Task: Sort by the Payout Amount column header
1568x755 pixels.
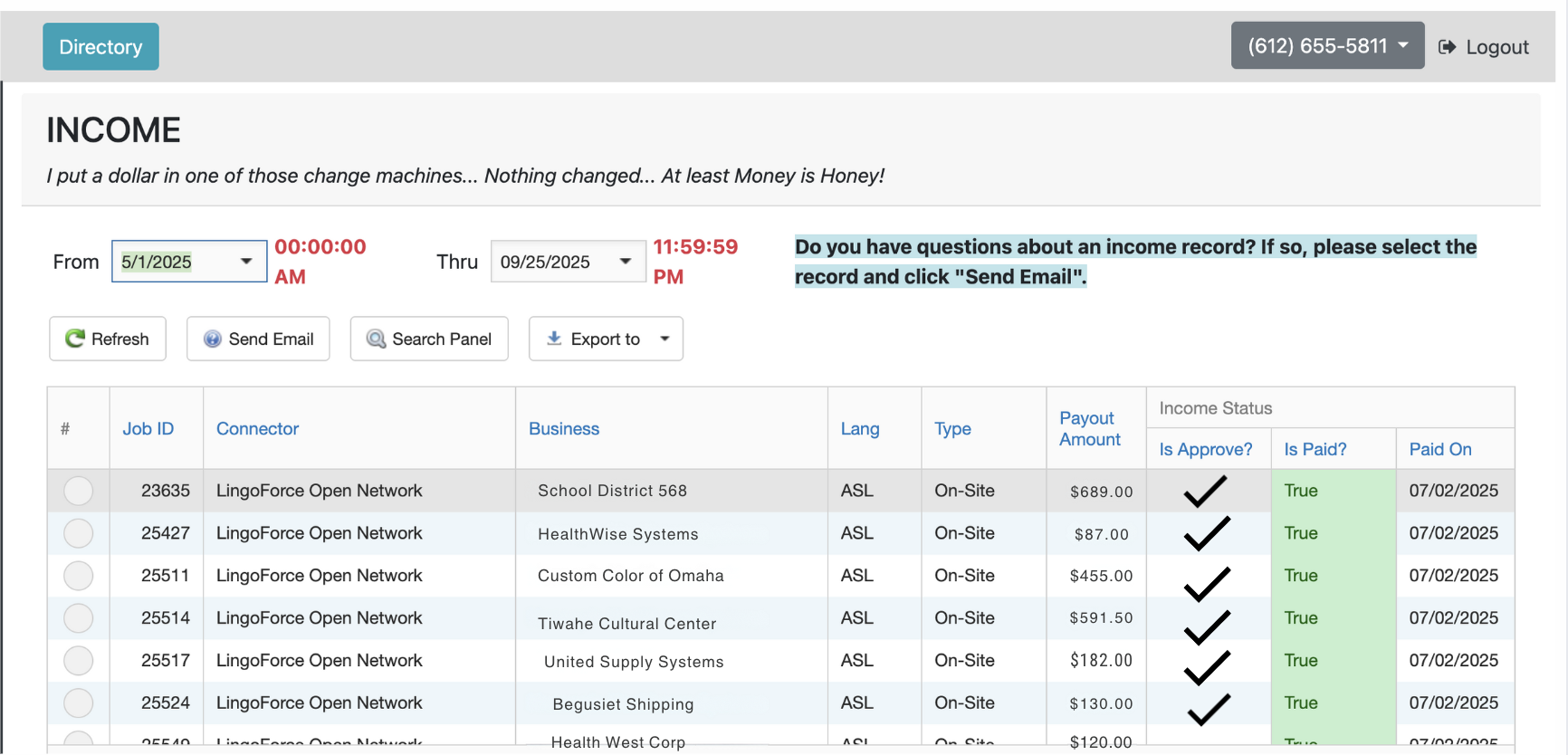Action: (x=1090, y=429)
